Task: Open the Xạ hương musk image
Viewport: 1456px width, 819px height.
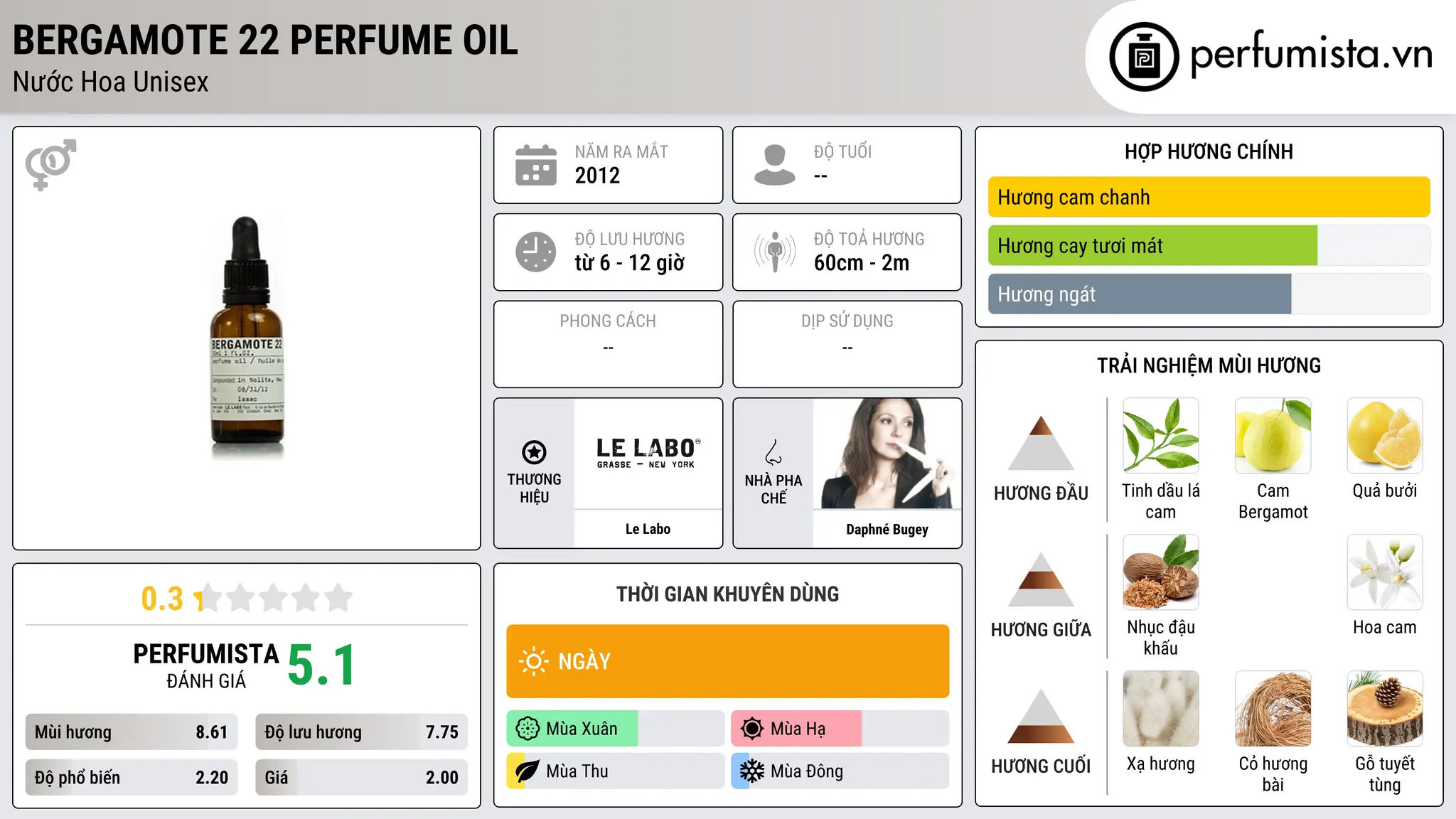Action: click(1161, 708)
